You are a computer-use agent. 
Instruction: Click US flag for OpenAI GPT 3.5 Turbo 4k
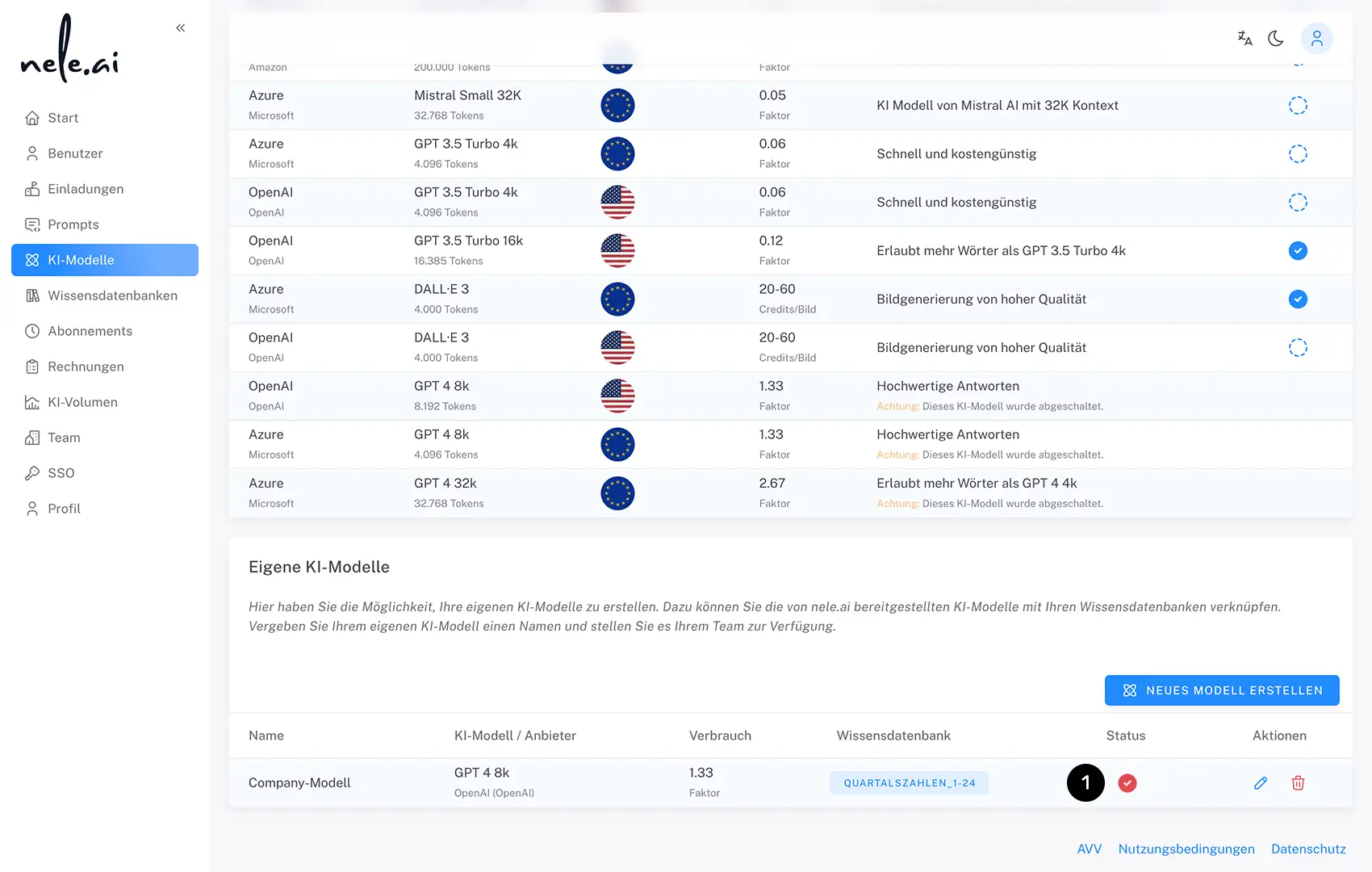(x=617, y=202)
